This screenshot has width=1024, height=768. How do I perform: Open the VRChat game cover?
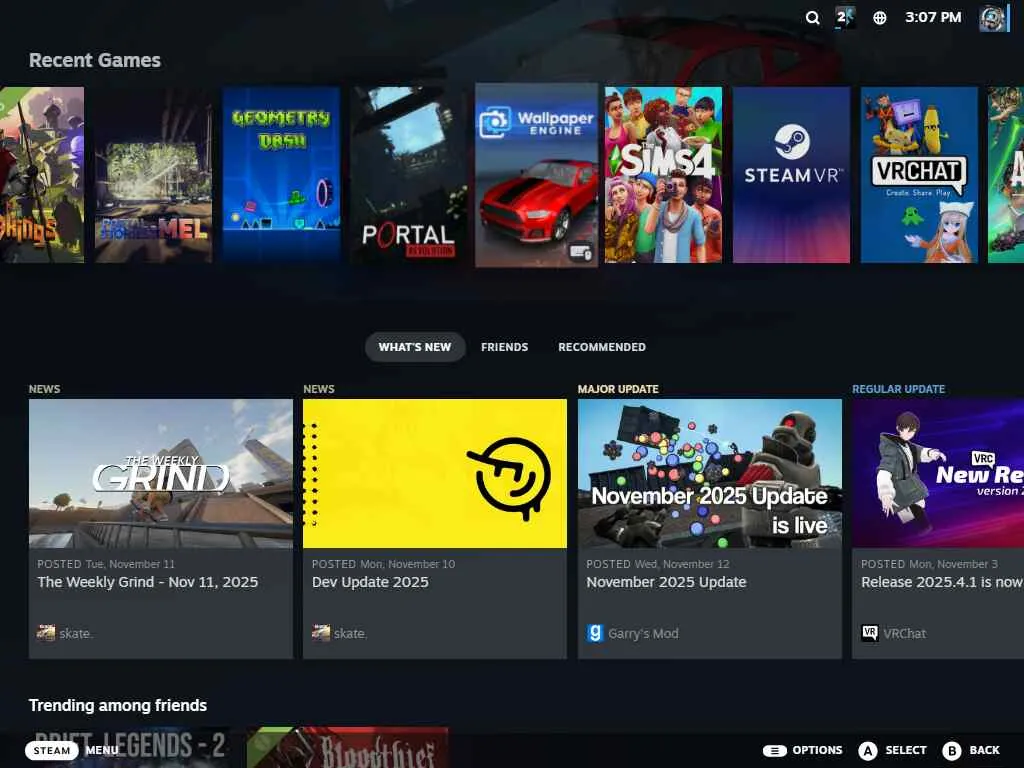(x=919, y=175)
